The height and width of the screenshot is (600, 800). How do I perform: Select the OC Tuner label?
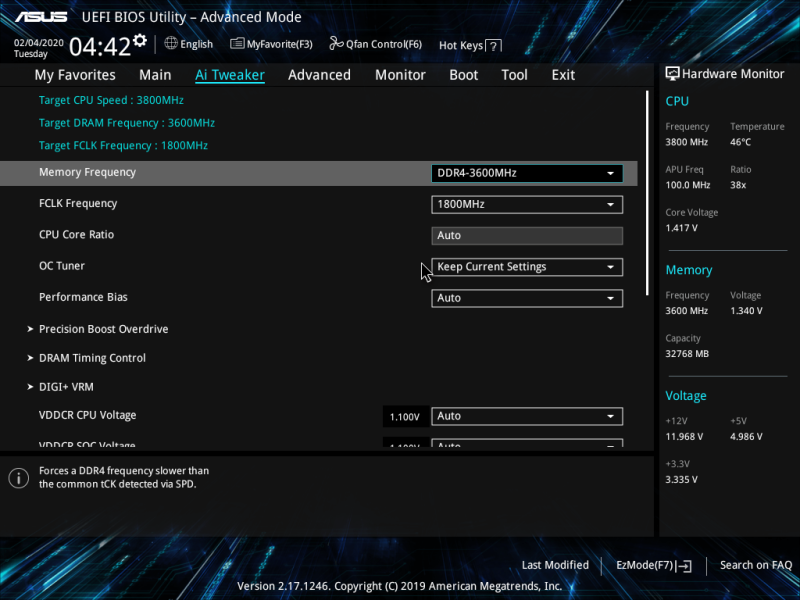(62, 266)
